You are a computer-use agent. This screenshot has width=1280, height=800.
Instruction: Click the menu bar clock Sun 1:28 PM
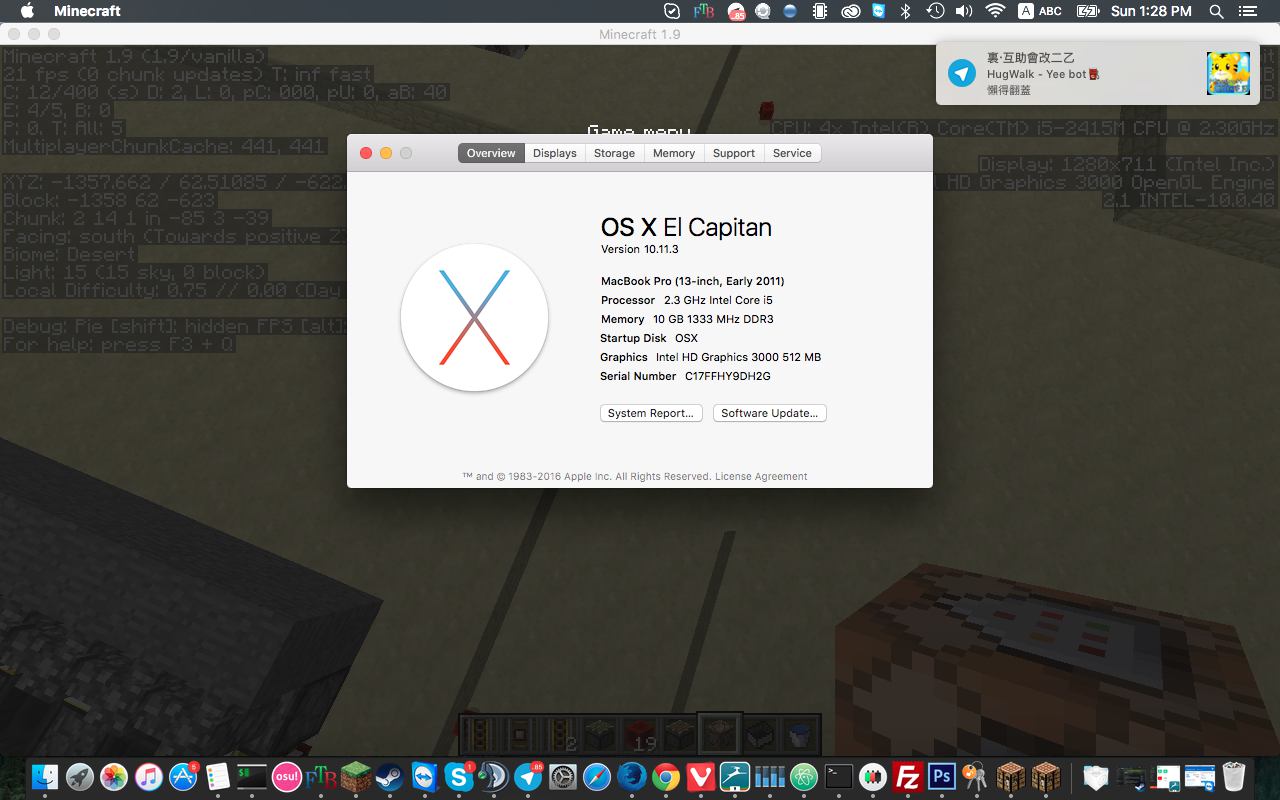1151,11
